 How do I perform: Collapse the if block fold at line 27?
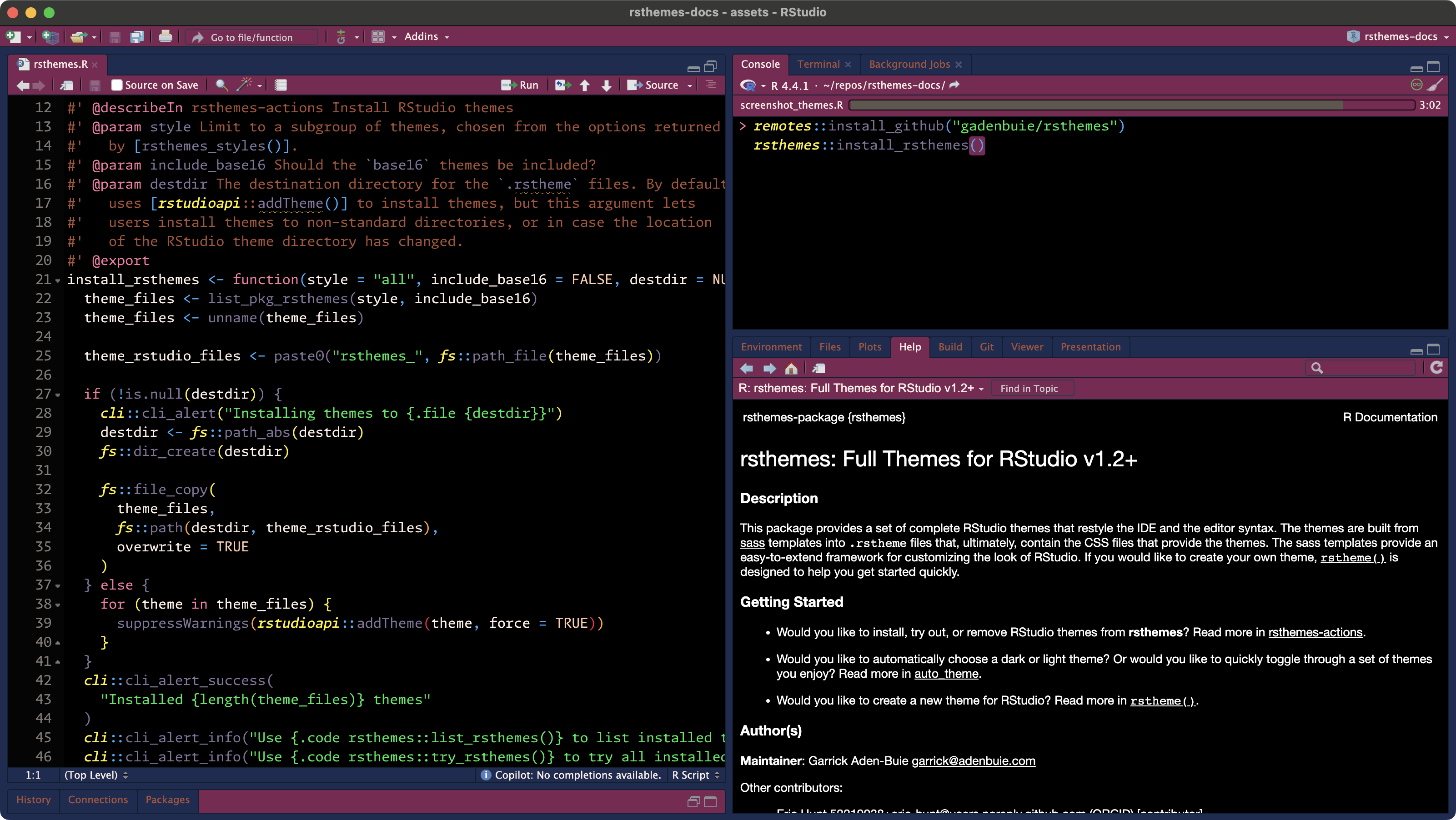coord(58,395)
